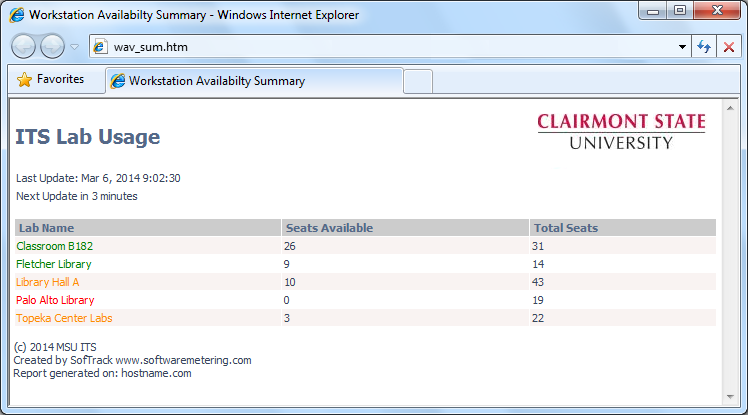Click the Refresh page icon
The width and height of the screenshot is (748, 415).
[x=704, y=47]
